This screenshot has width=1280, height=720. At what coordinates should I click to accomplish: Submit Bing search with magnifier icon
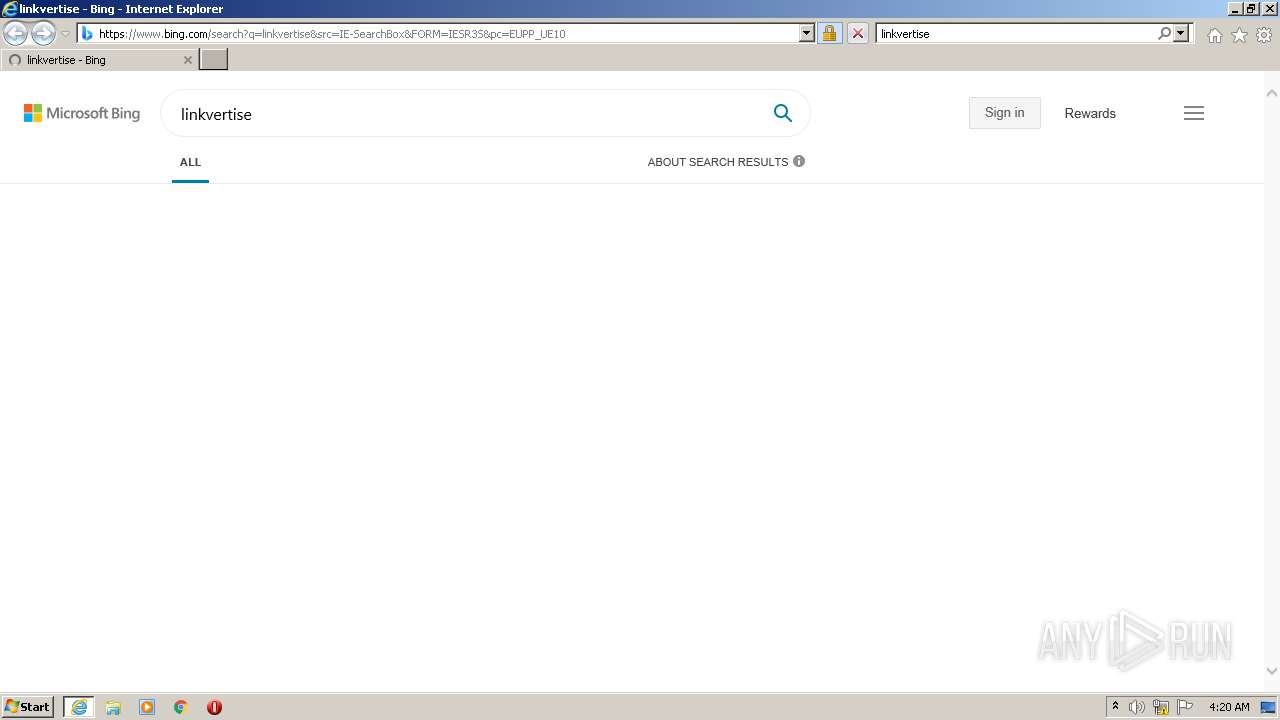coord(783,113)
